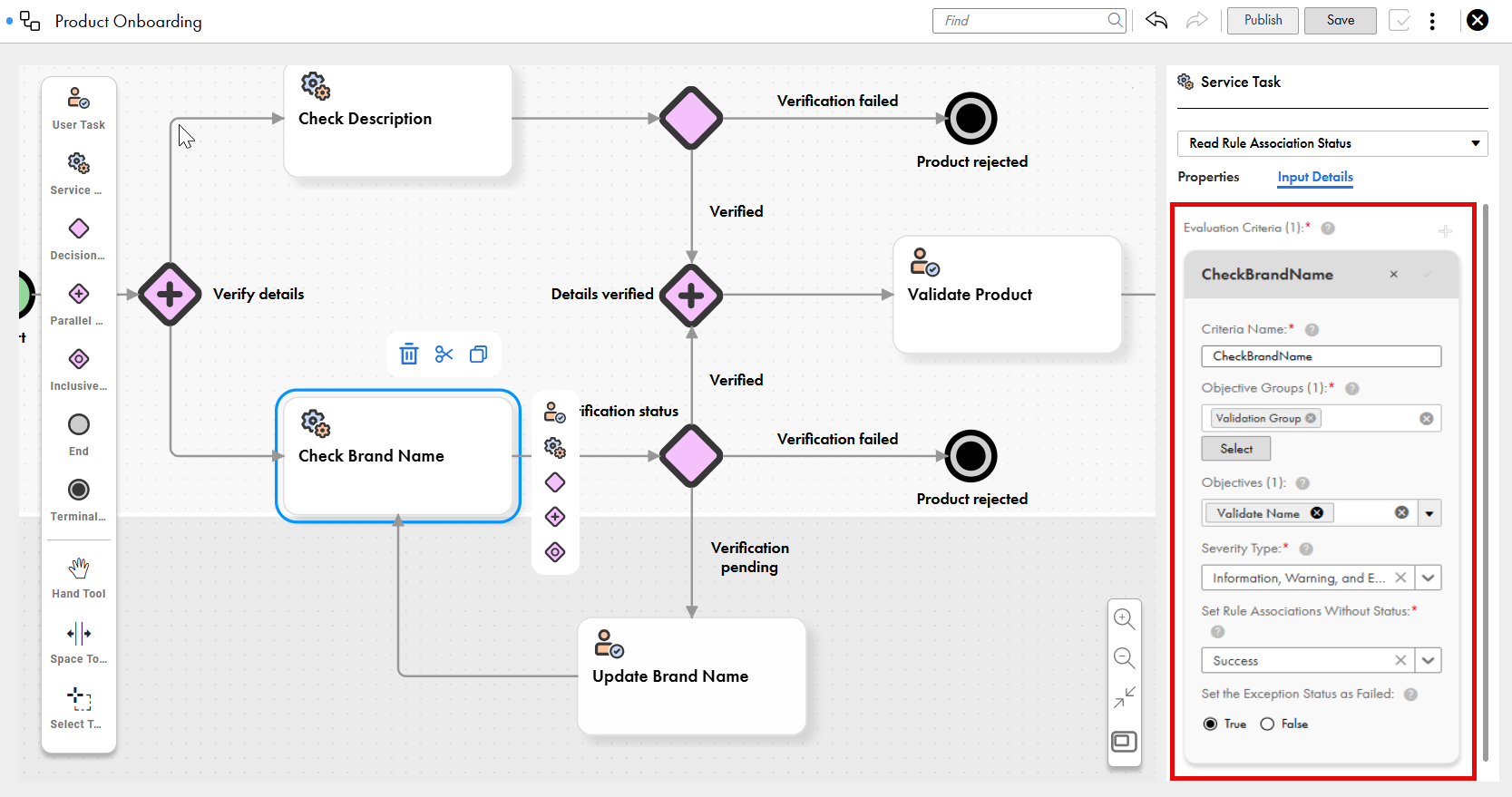This screenshot has width=1512, height=797.
Task: Select the Service task palette tool
Action: click(79, 174)
